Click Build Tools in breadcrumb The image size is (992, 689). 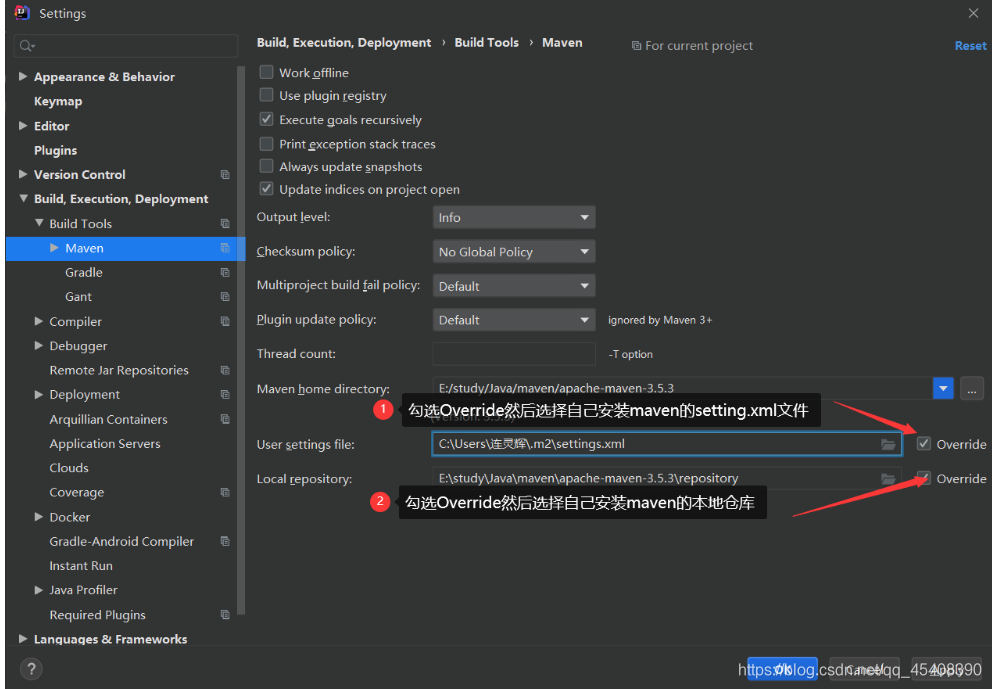click(487, 42)
